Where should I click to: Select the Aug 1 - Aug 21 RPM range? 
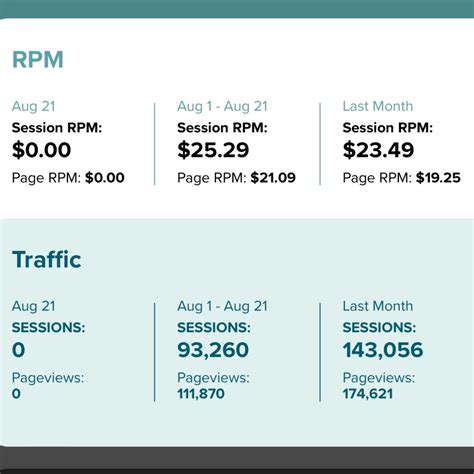point(222,106)
